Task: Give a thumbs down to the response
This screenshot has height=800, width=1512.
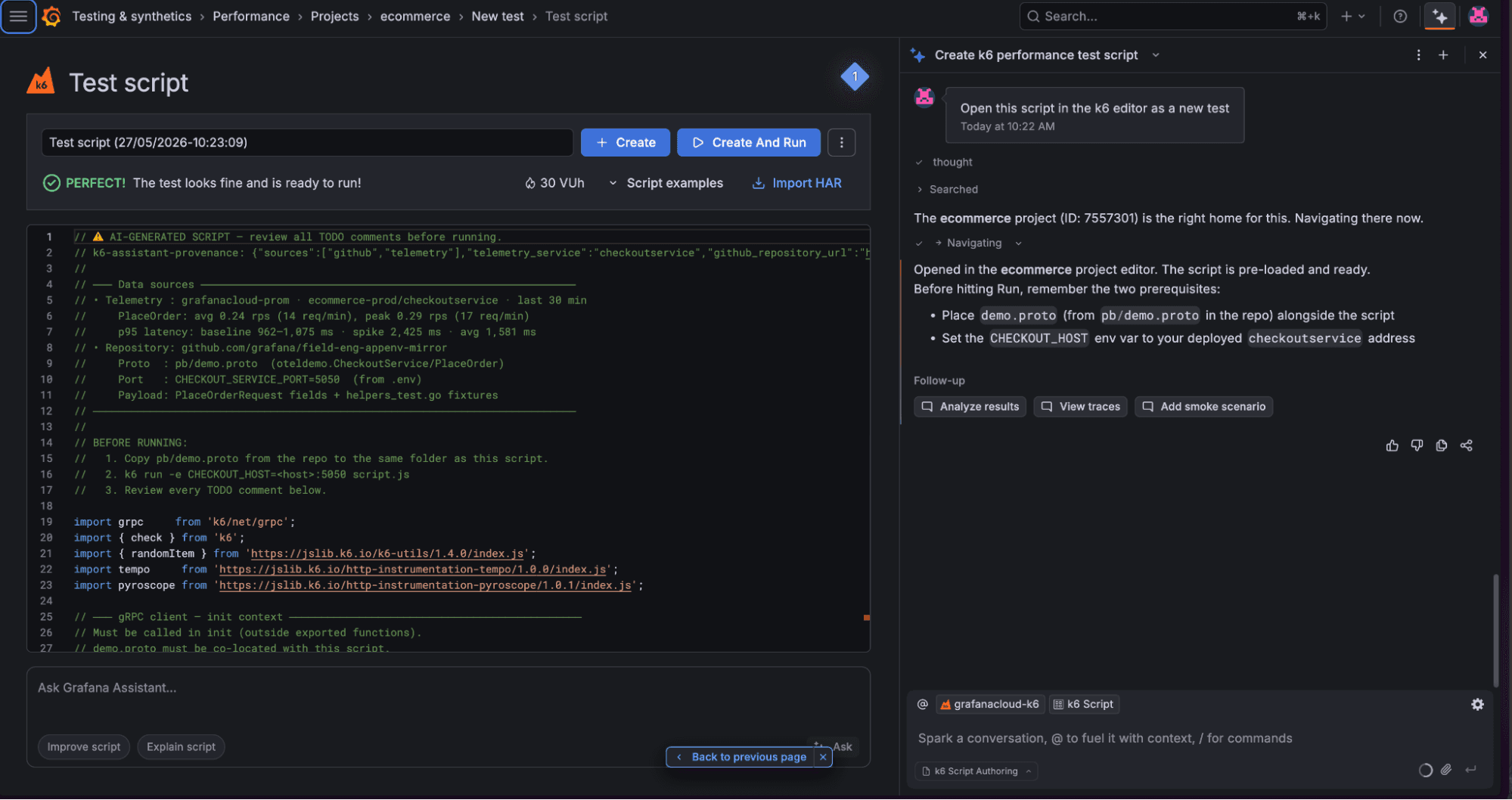Action: (x=1417, y=445)
